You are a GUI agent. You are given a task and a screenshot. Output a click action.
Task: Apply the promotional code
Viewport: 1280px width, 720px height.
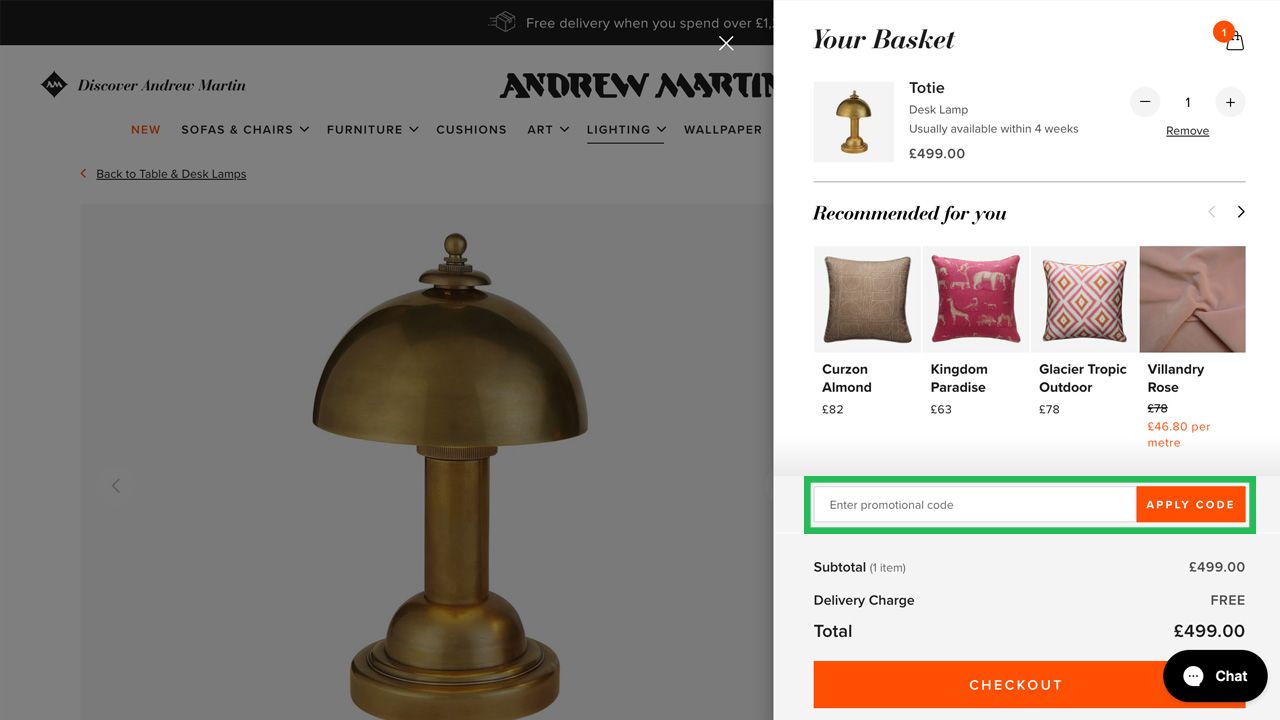click(x=1190, y=505)
